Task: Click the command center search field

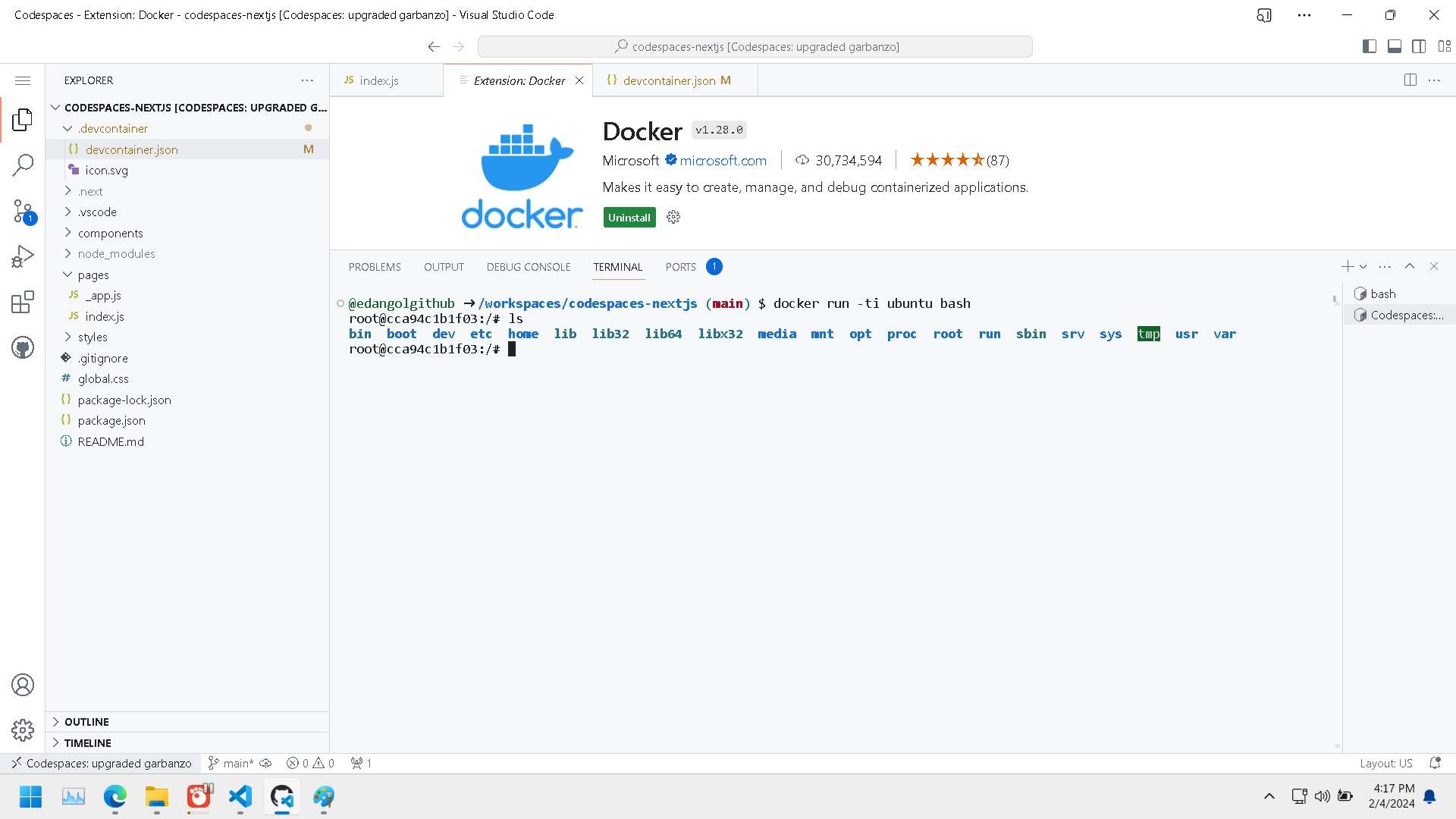Action: pos(755,47)
